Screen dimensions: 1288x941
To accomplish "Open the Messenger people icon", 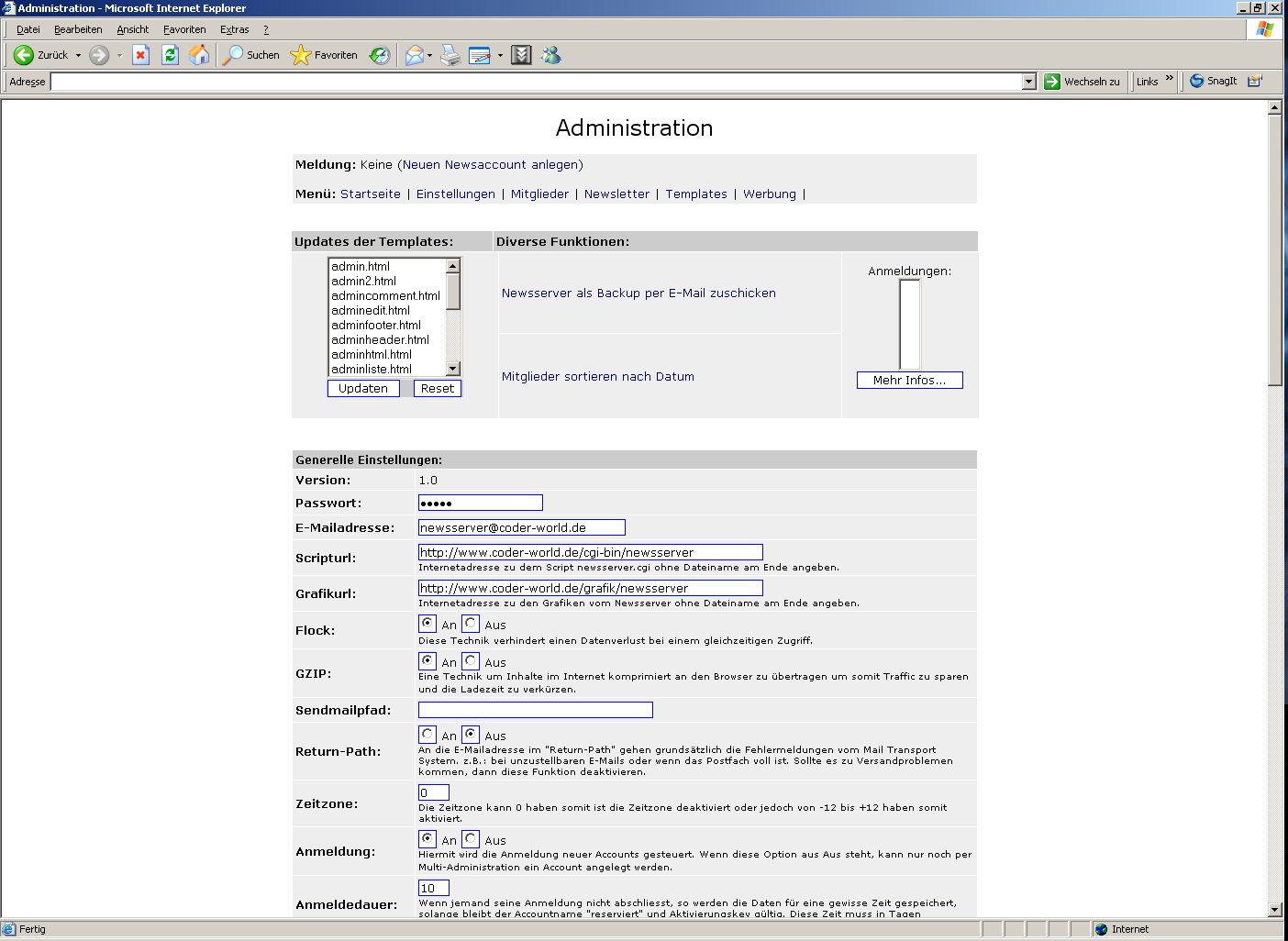I will click(550, 55).
